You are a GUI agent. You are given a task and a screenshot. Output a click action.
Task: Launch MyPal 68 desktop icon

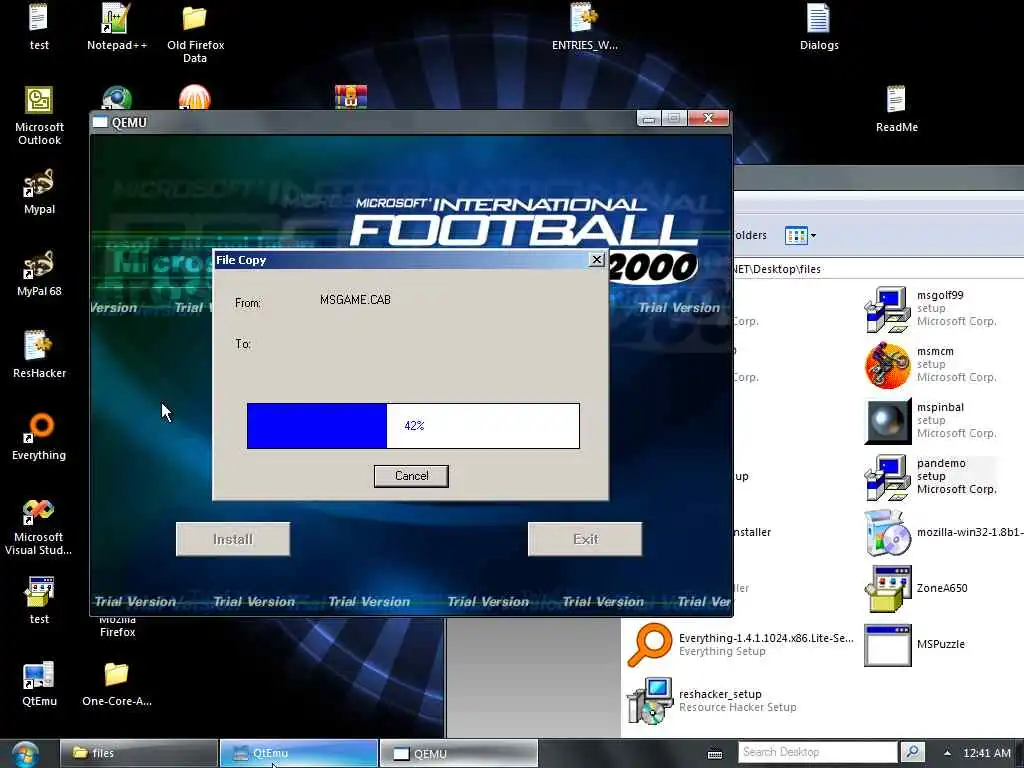coord(39,273)
